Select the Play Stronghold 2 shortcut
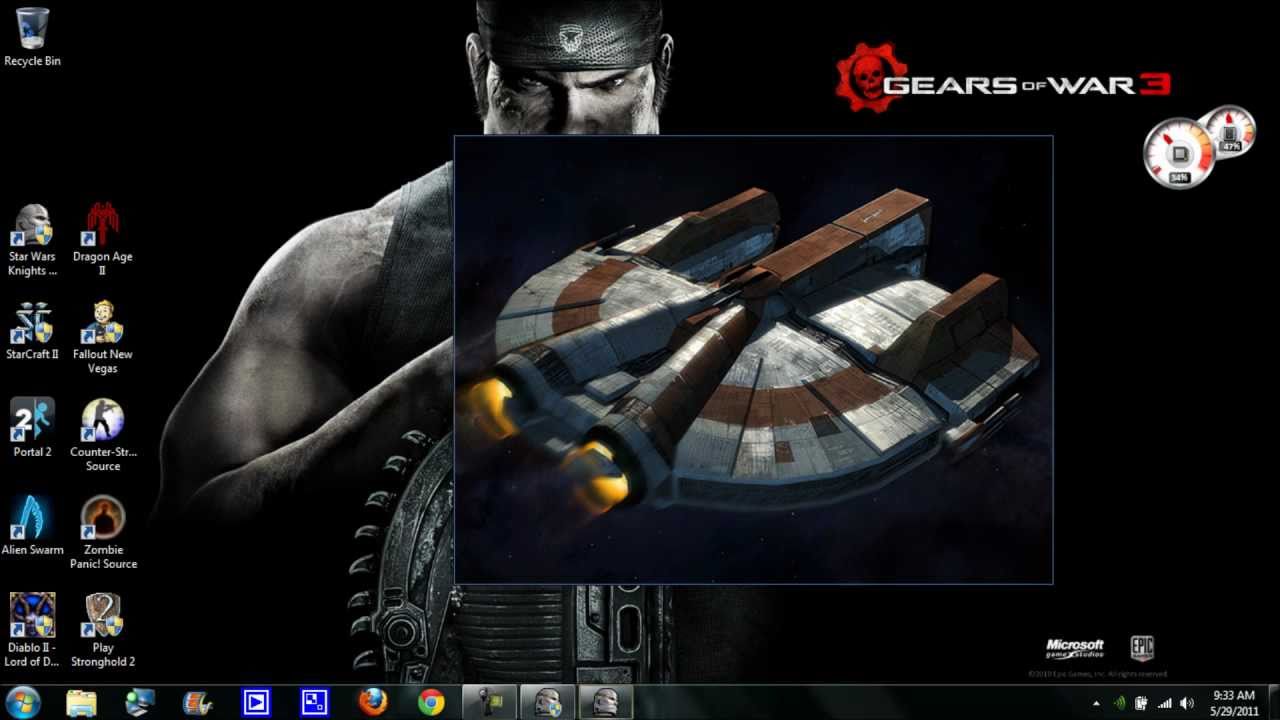1280x720 pixels. [102, 631]
